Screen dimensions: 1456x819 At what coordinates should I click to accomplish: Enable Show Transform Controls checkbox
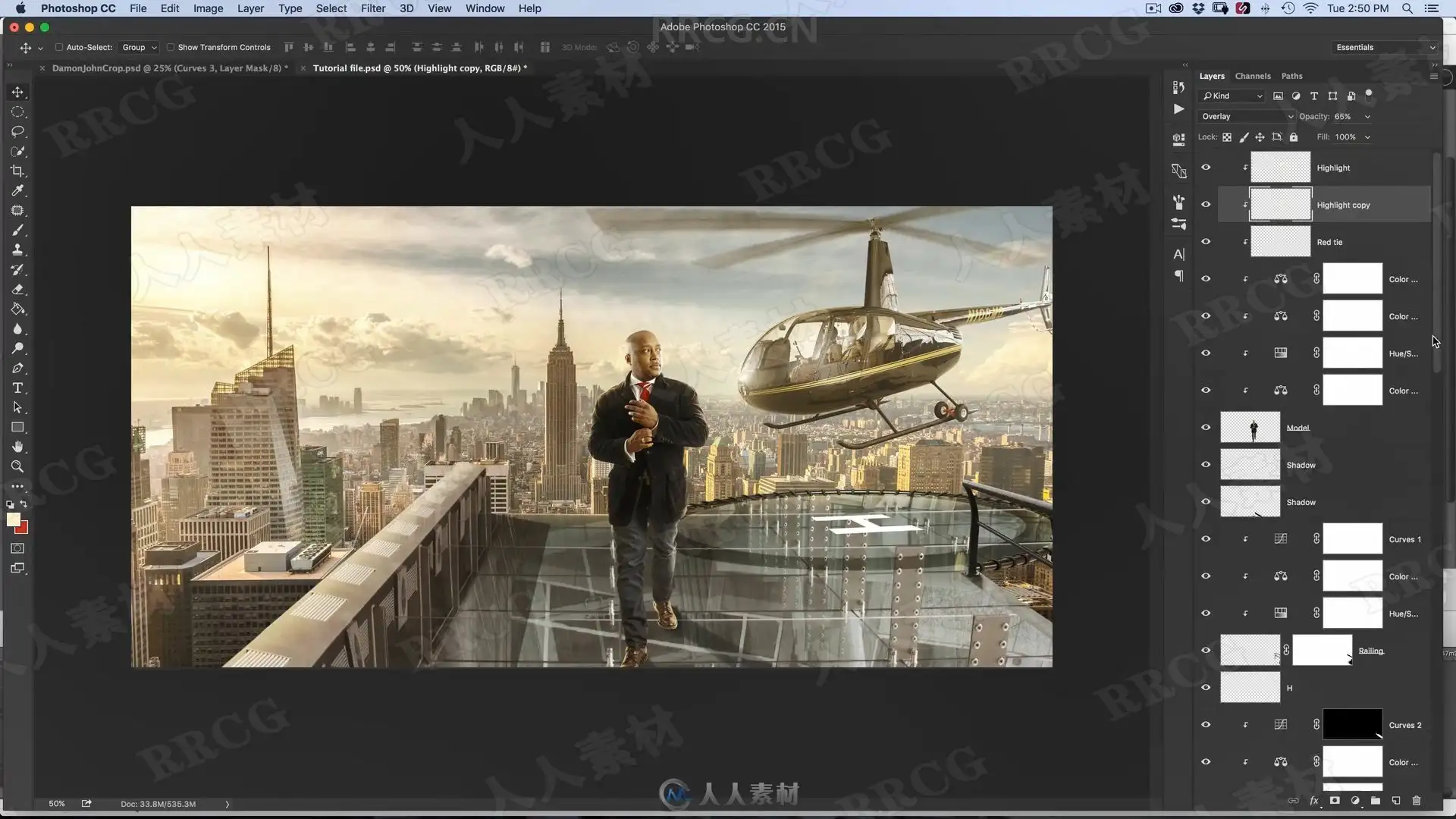pyautogui.click(x=171, y=47)
